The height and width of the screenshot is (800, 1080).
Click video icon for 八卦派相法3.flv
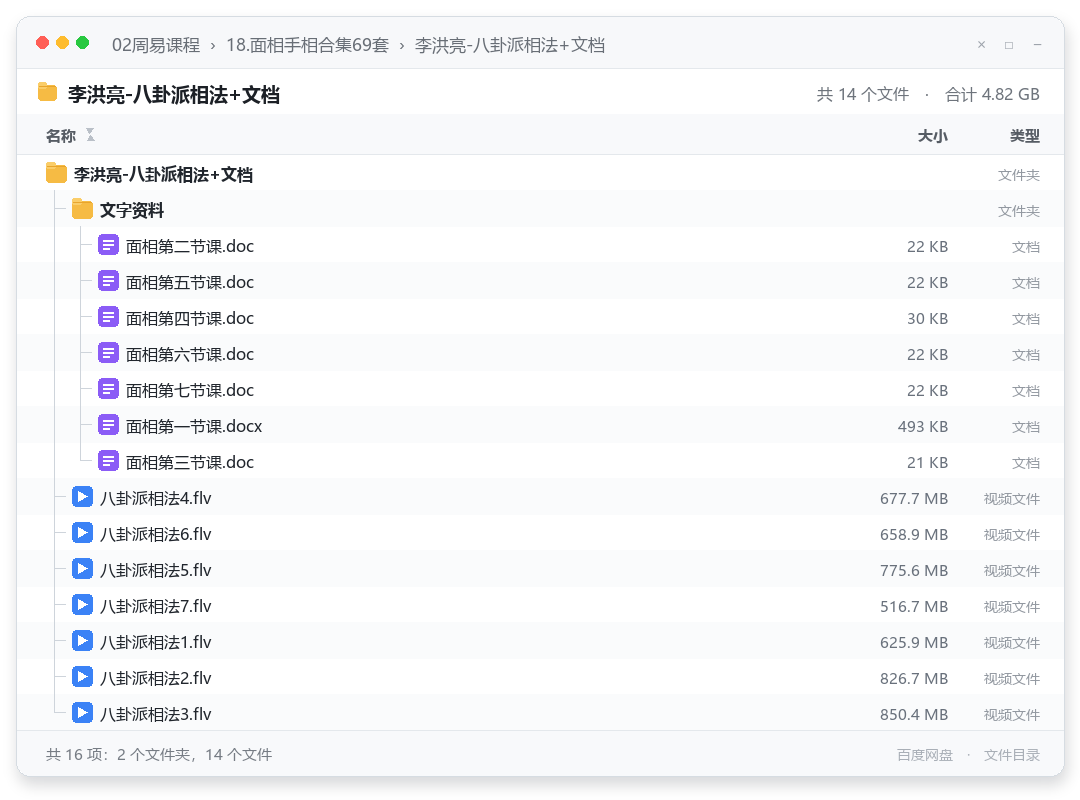point(82,712)
